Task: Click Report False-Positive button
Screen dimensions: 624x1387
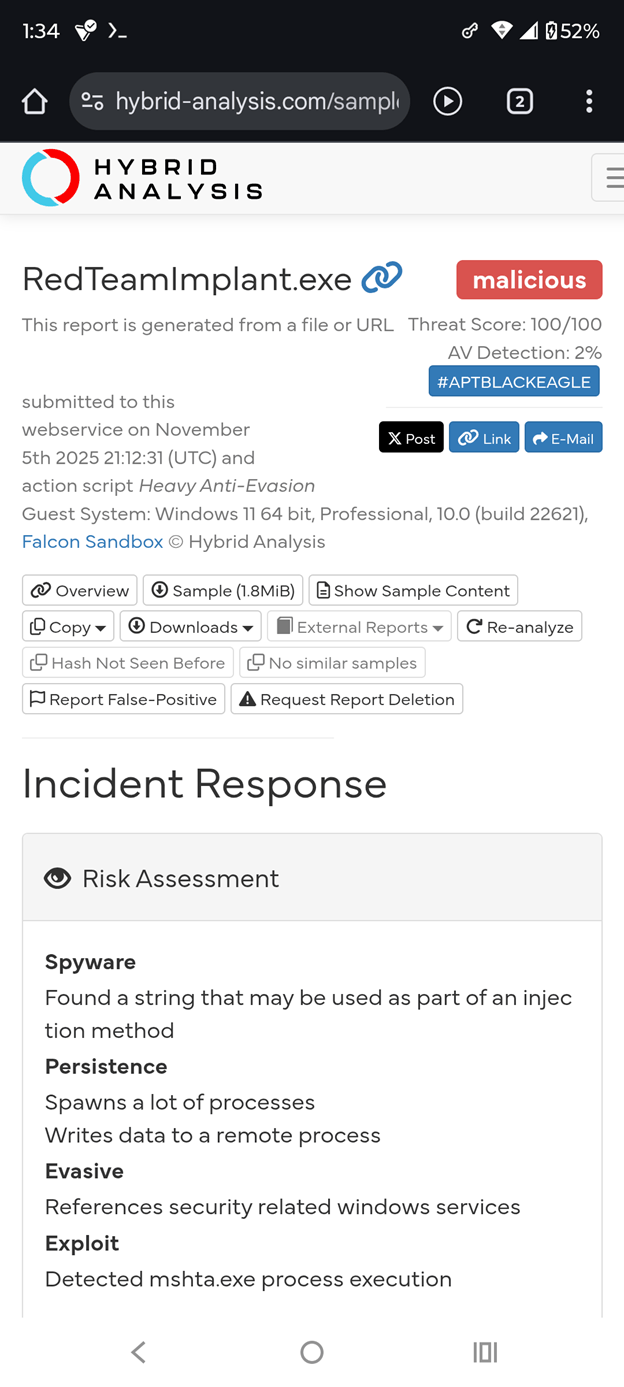Action: (123, 699)
